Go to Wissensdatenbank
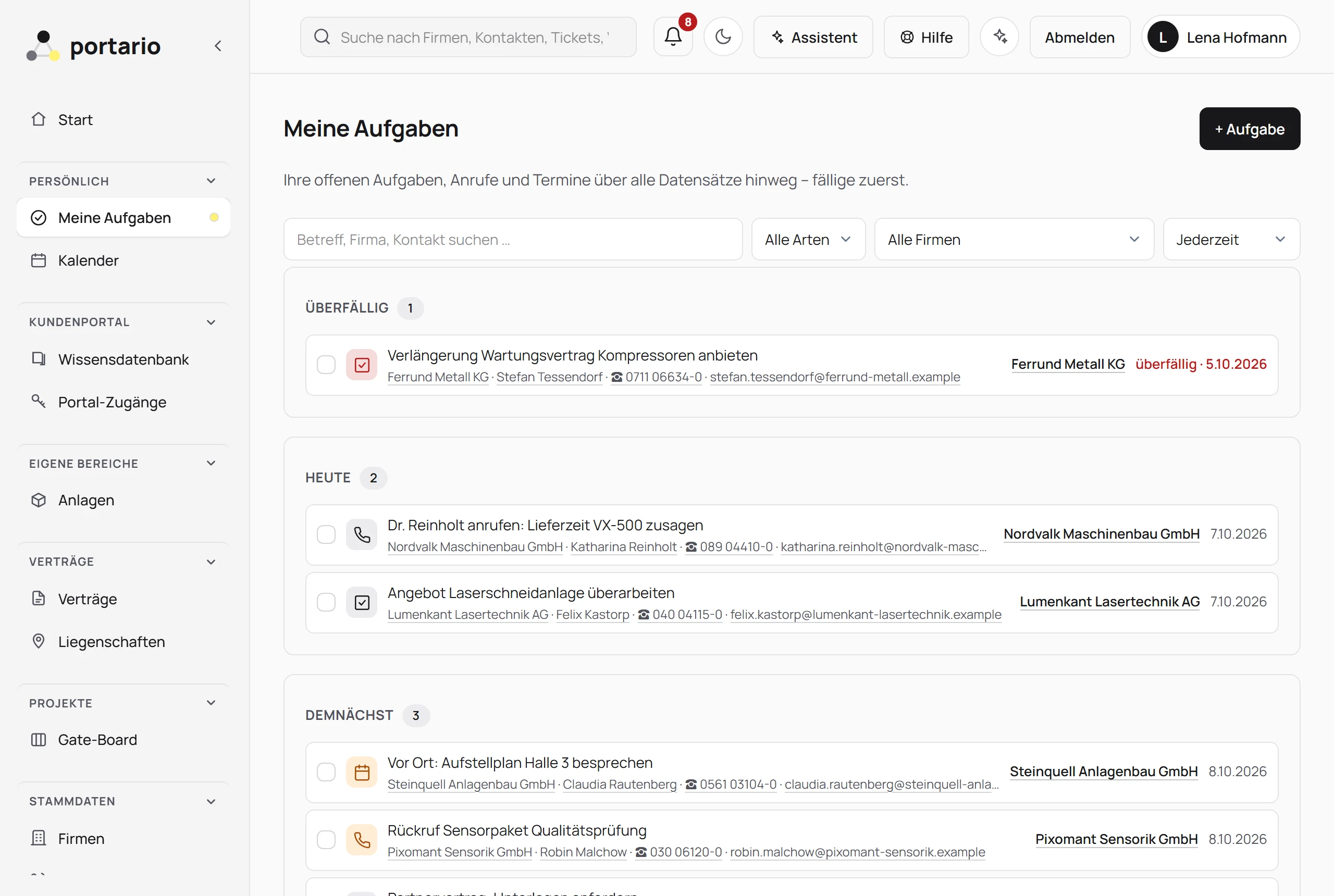 click(123, 359)
